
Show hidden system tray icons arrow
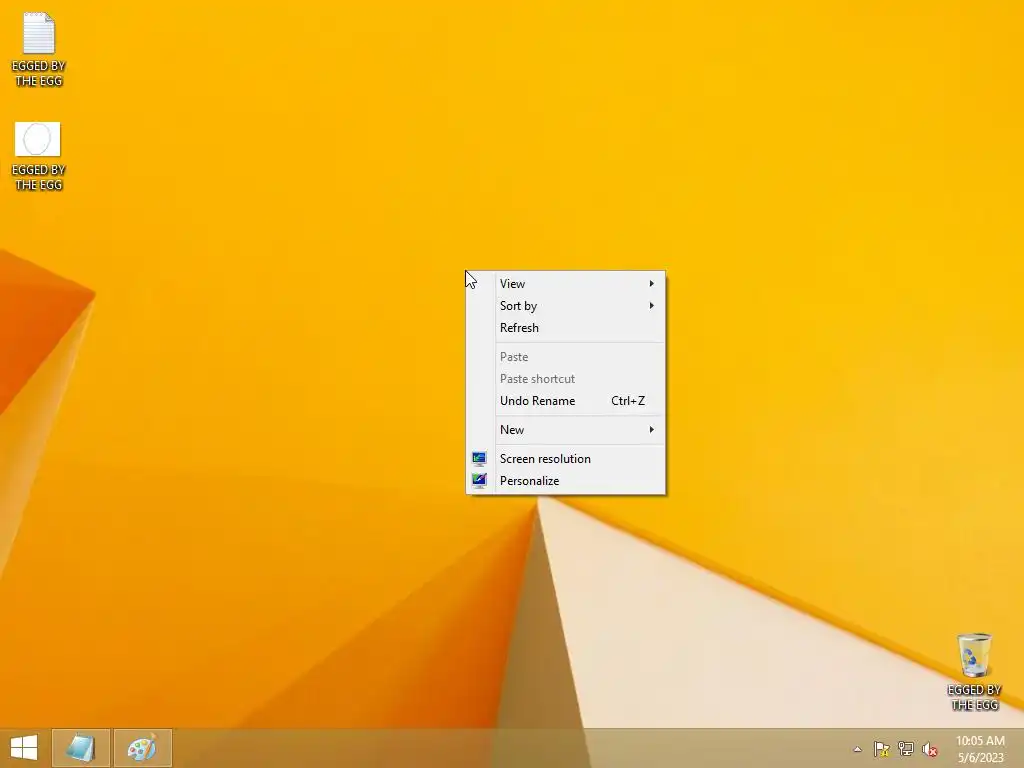[x=857, y=749]
